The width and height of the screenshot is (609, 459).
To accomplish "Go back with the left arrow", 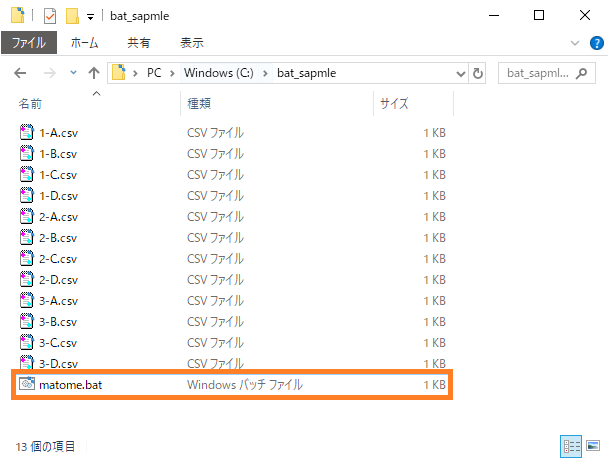I will pyautogui.click(x=20, y=73).
